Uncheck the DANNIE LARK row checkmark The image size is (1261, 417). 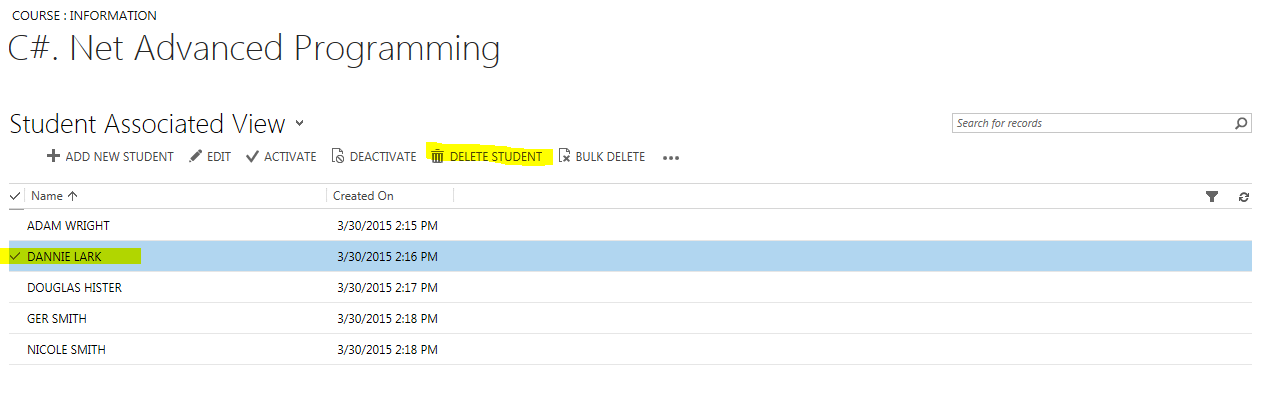click(15, 257)
